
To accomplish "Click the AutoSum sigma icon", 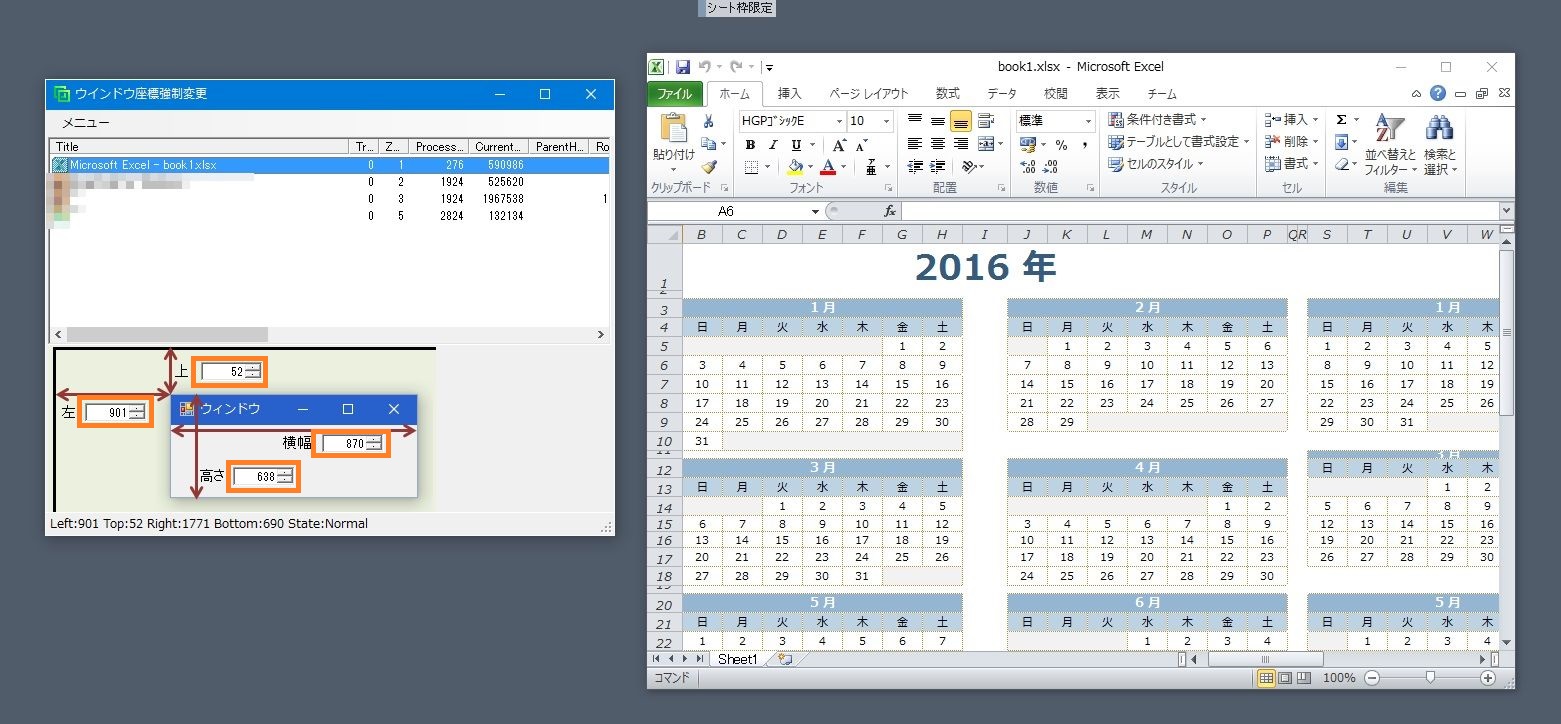I will coord(1341,120).
